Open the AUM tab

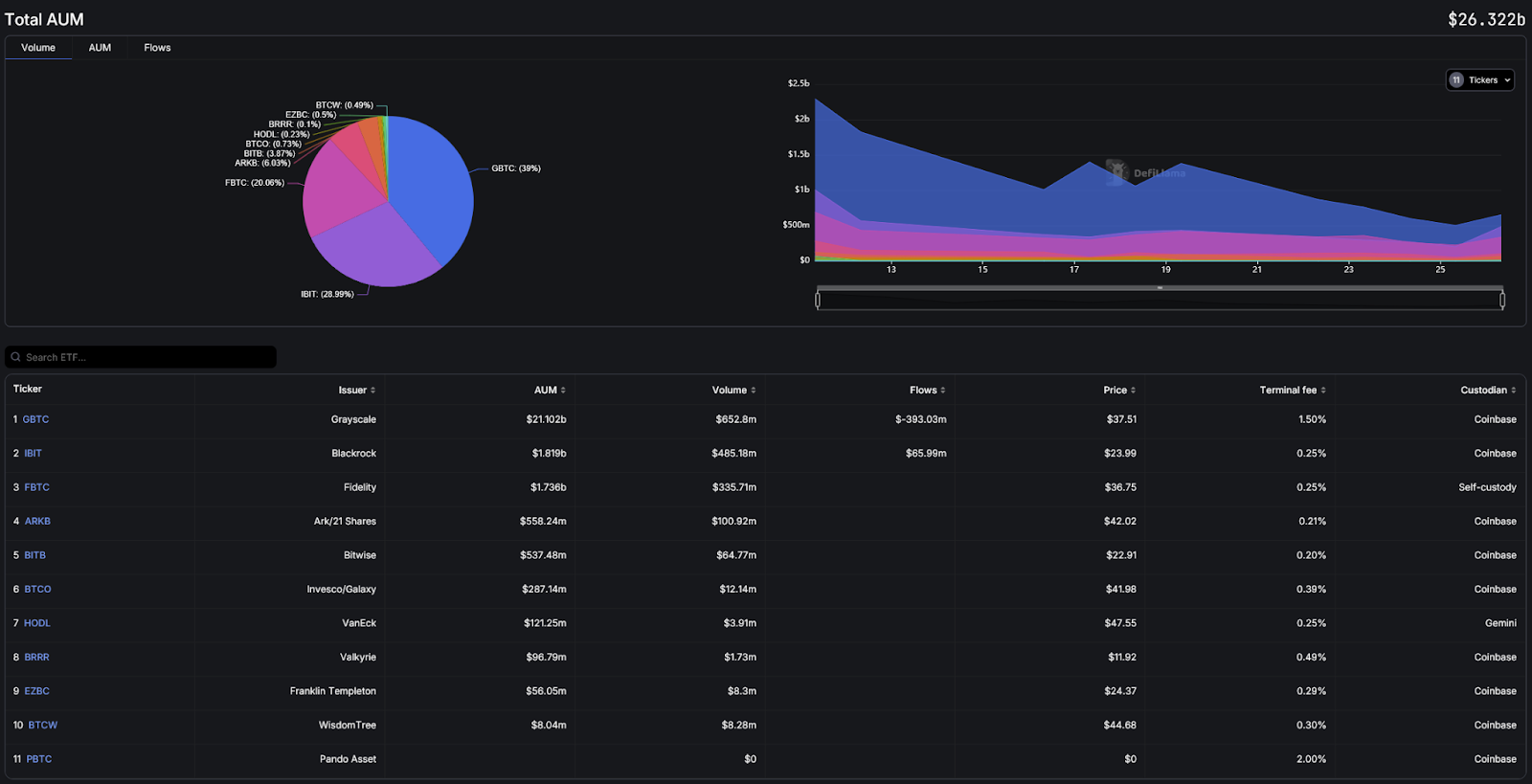coord(100,48)
